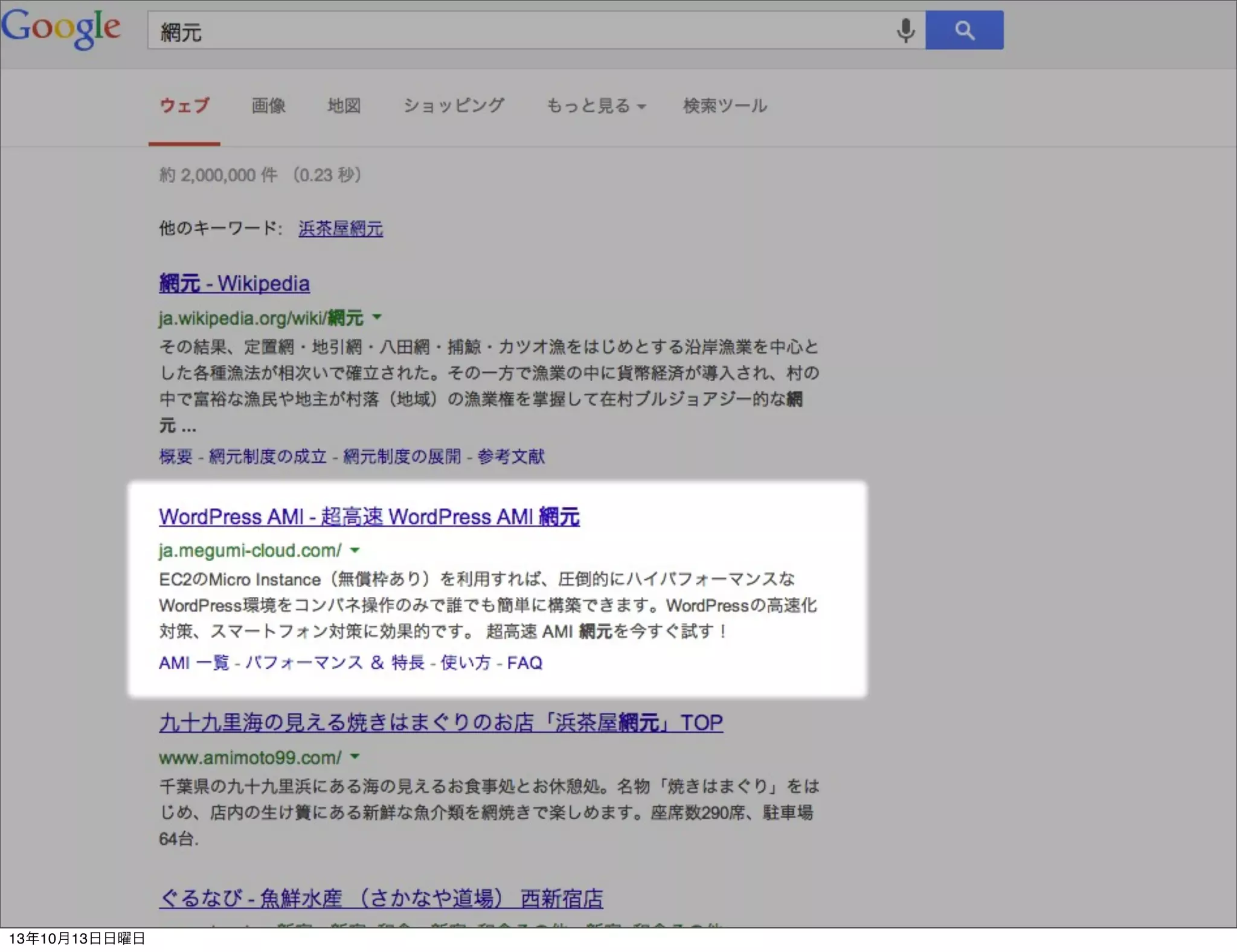
Task: Click snippet starting 千葉県の九十九里浜
Action: (489, 812)
